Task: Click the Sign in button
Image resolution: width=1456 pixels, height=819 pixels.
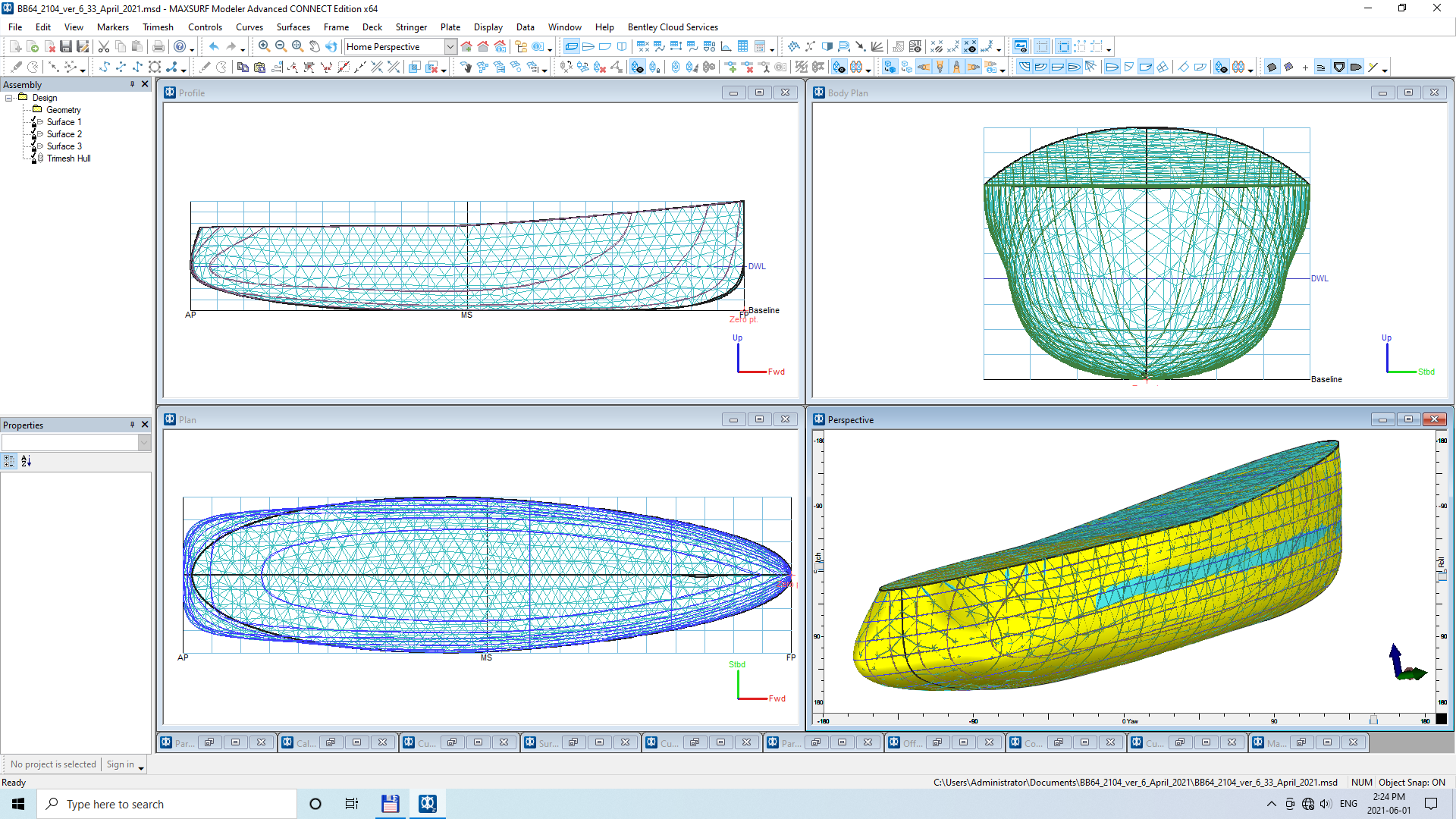Action: pyautogui.click(x=121, y=764)
